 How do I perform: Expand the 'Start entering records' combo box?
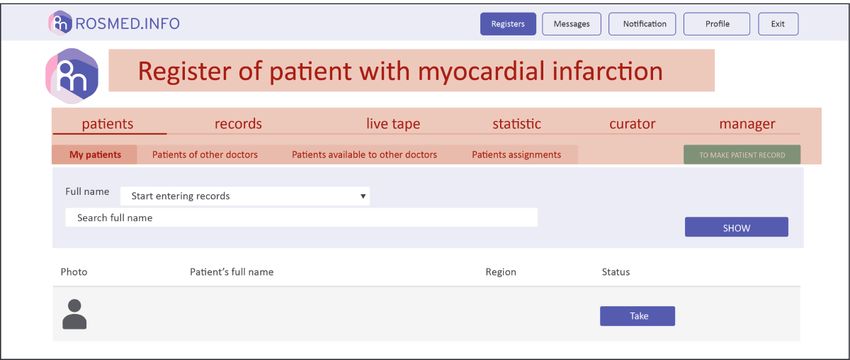click(245, 196)
